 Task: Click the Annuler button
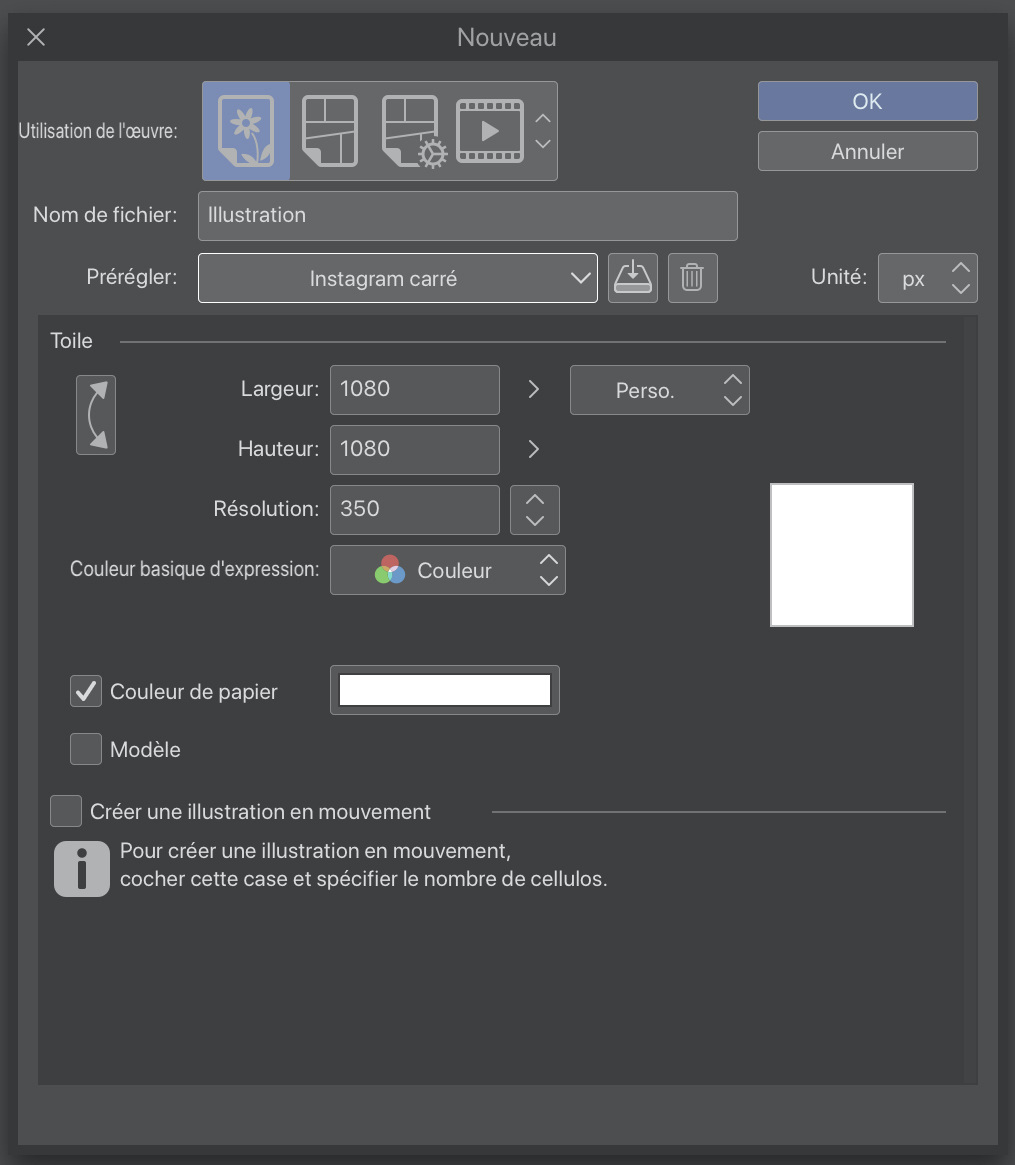tap(867, 152)
